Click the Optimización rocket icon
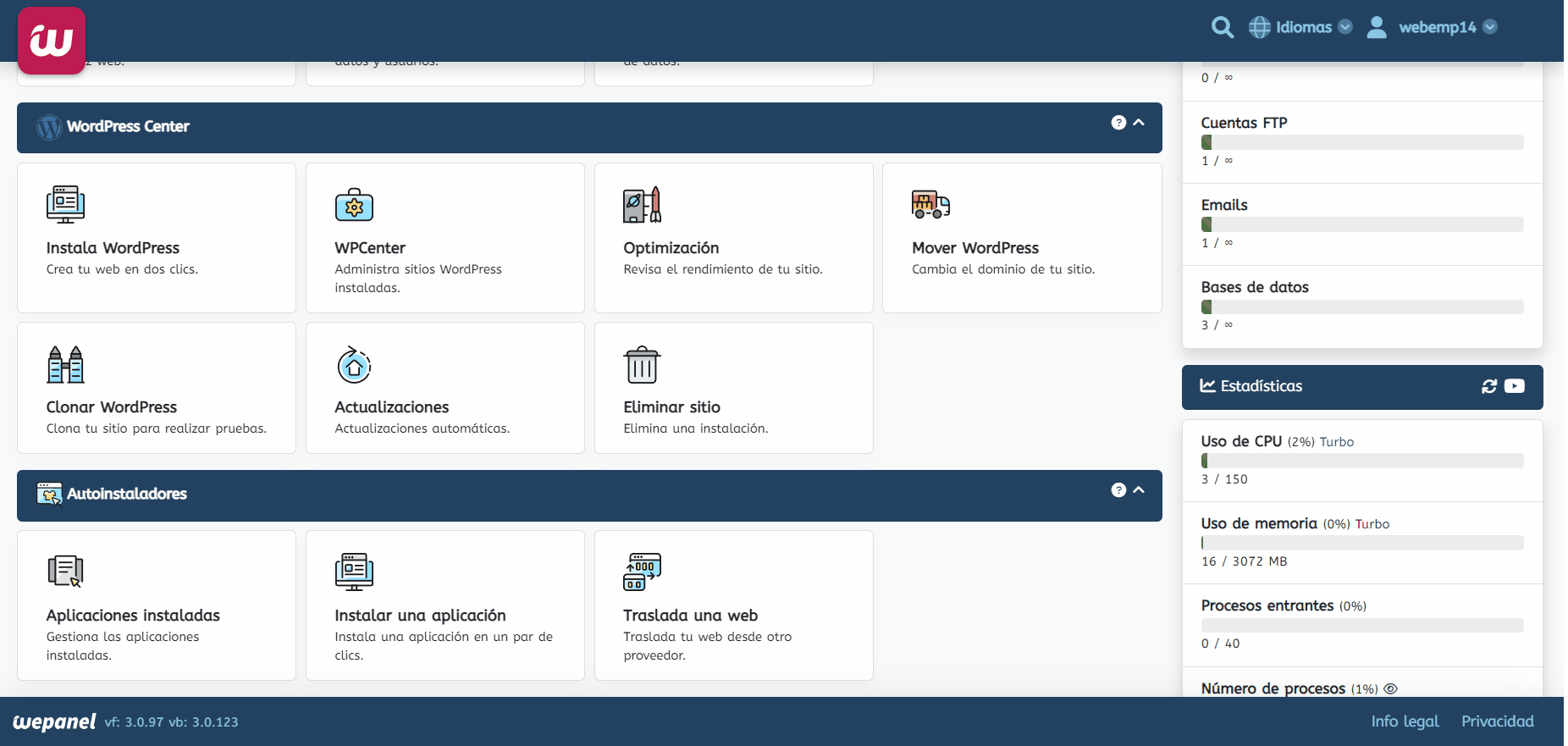Image resolution: width=1568 pixels, height=746 pixels. pos(642,204)
